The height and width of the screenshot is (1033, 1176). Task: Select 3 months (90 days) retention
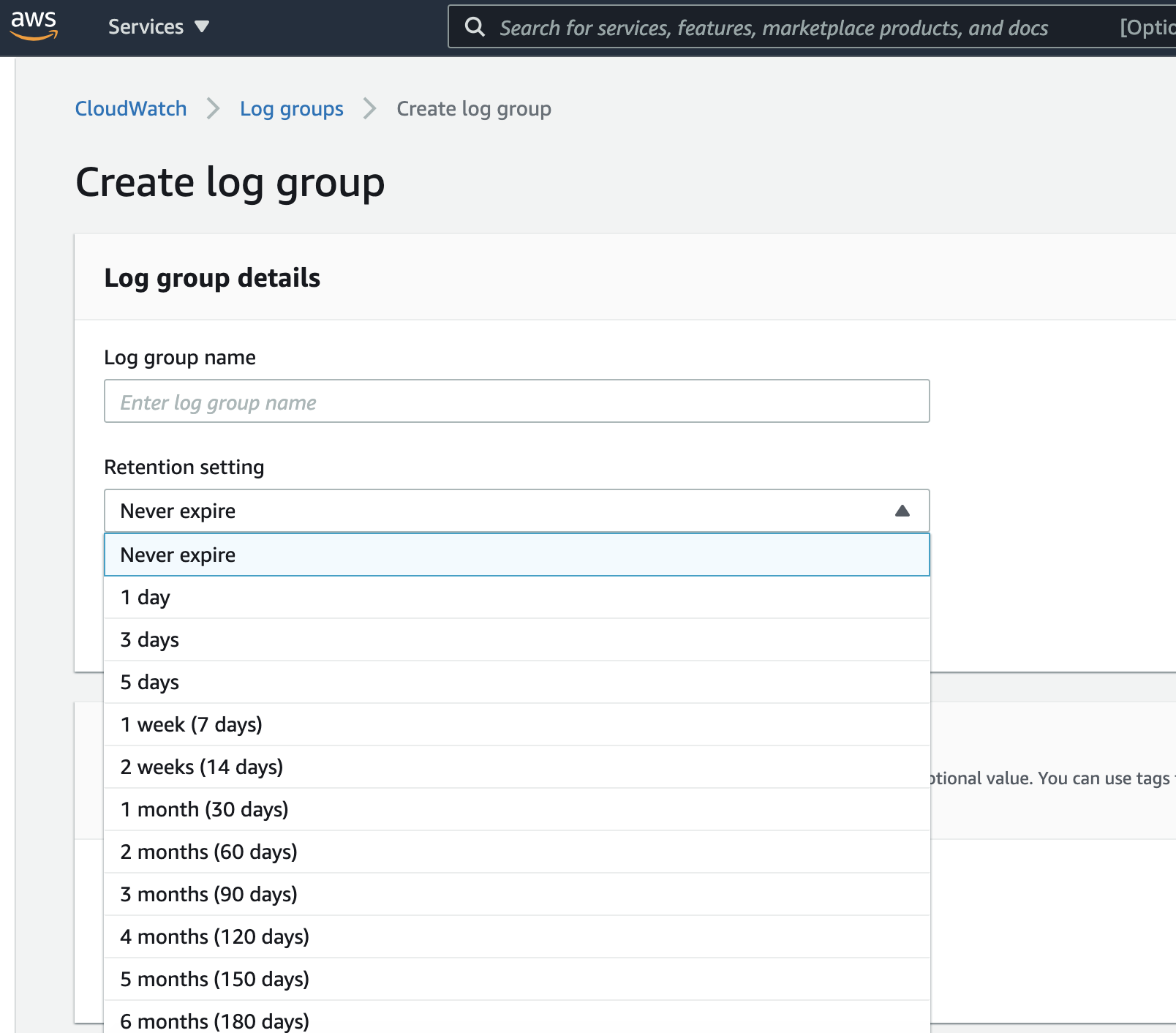click(516, 894)
